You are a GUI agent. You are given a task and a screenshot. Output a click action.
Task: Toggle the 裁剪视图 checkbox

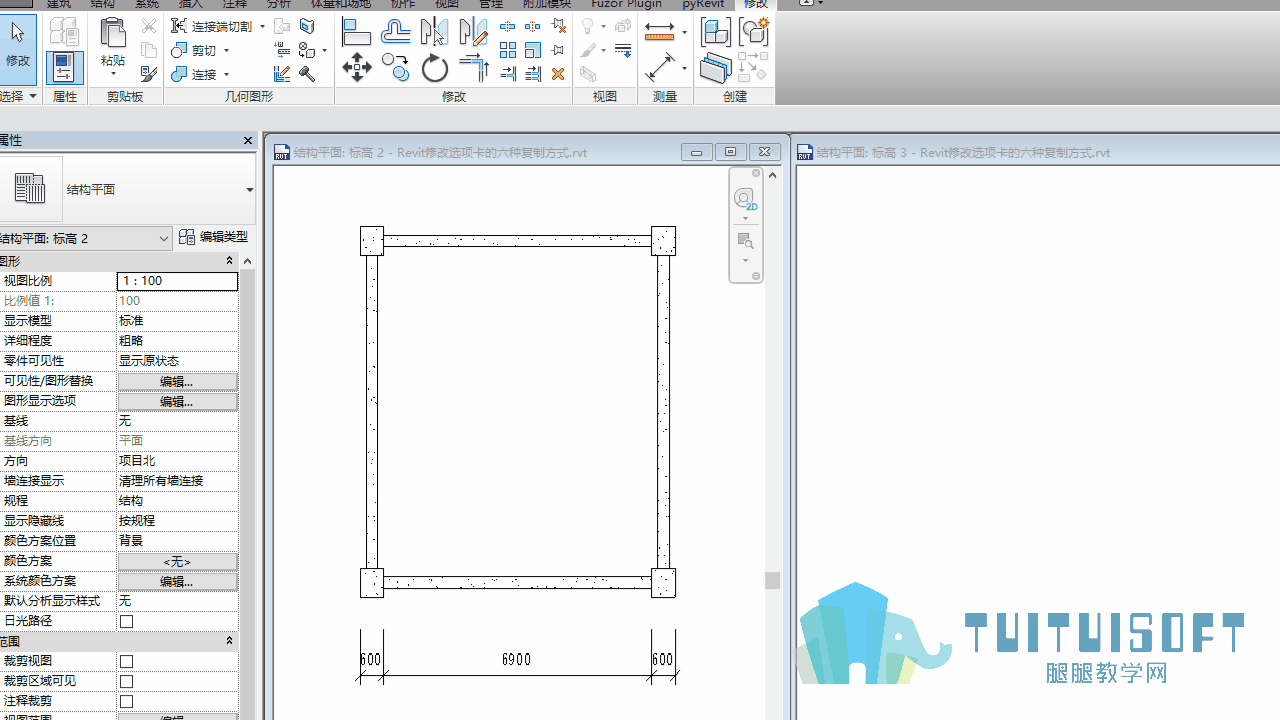[127, 661]
